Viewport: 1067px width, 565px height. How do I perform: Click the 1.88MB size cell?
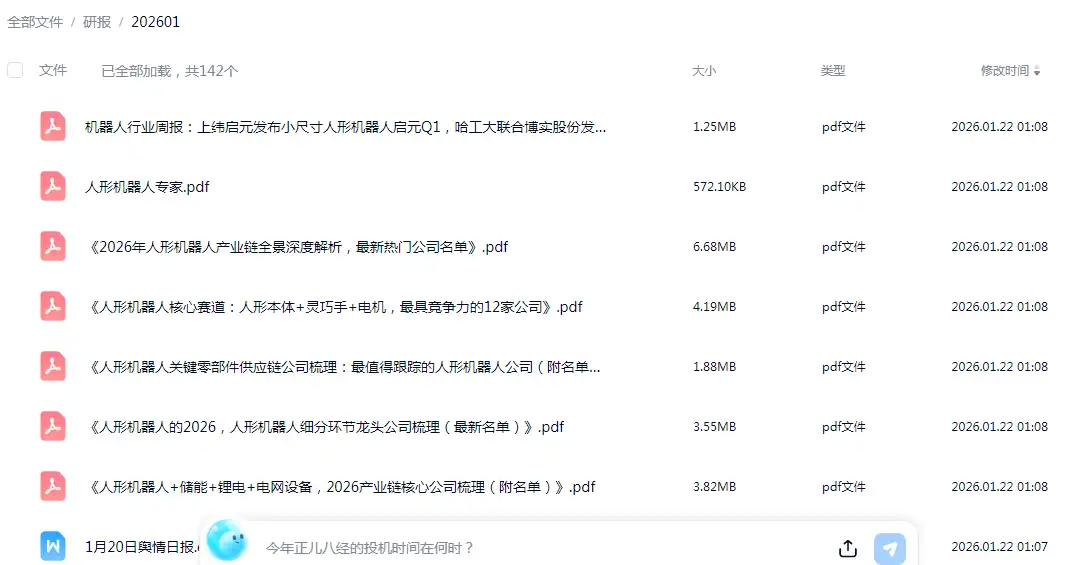click(715, 366)
